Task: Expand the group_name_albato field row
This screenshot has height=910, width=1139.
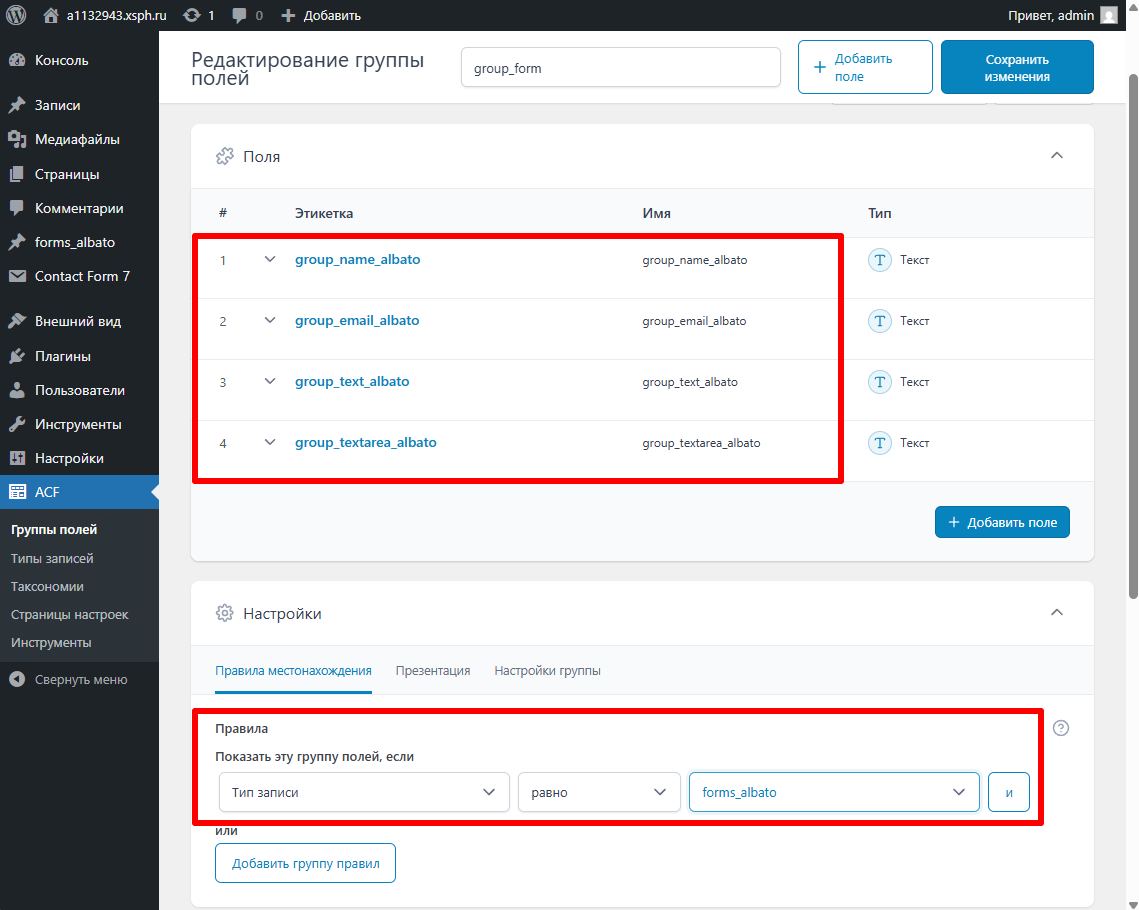Action: (269, 259)
